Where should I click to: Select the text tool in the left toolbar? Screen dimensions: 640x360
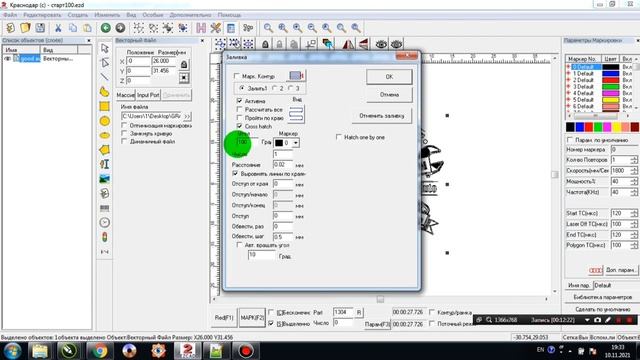click(104, 164)
